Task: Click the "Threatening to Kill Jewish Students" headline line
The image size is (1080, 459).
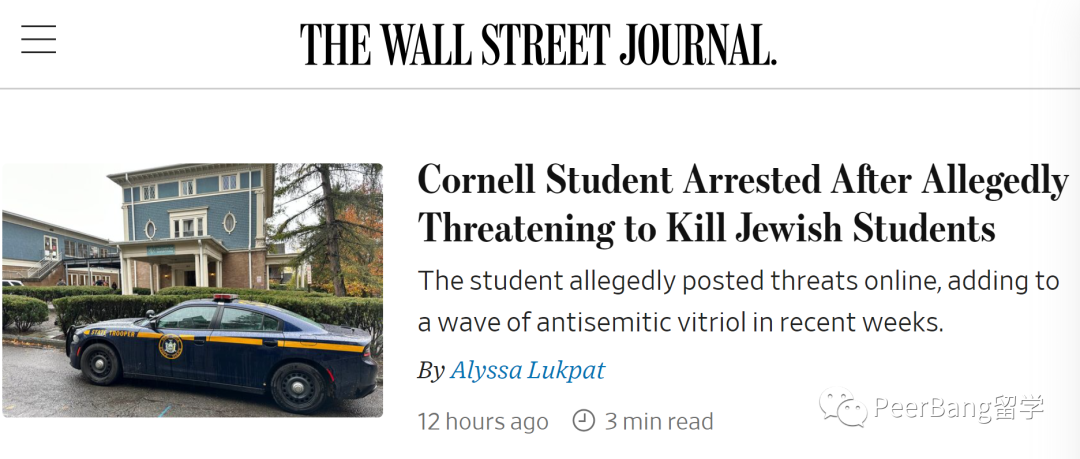Action: point(707,229)
